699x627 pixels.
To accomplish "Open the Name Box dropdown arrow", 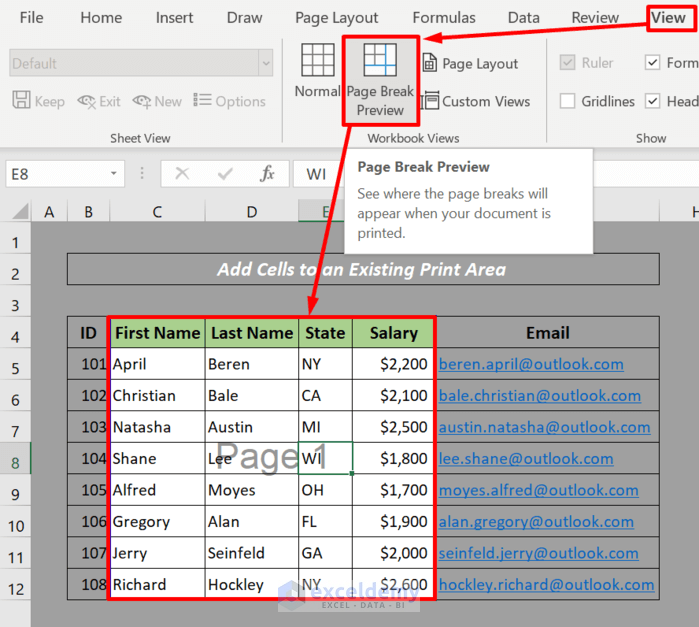I will click(x=114, y=173).
